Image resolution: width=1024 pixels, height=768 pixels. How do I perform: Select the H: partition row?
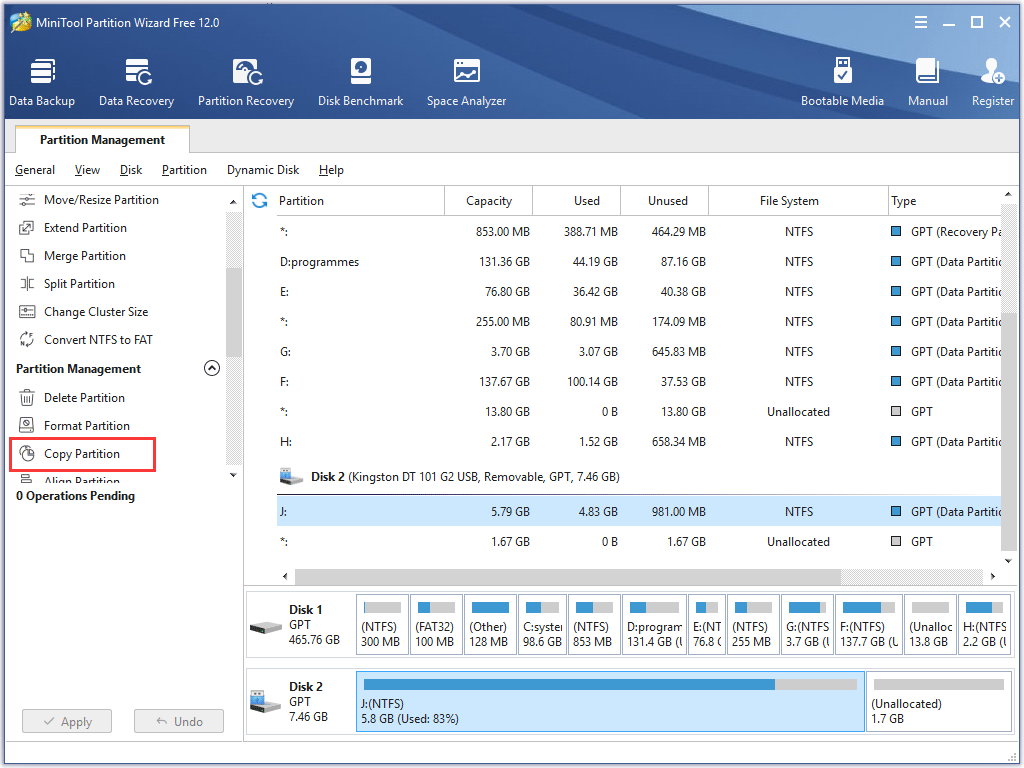(639, 442)
